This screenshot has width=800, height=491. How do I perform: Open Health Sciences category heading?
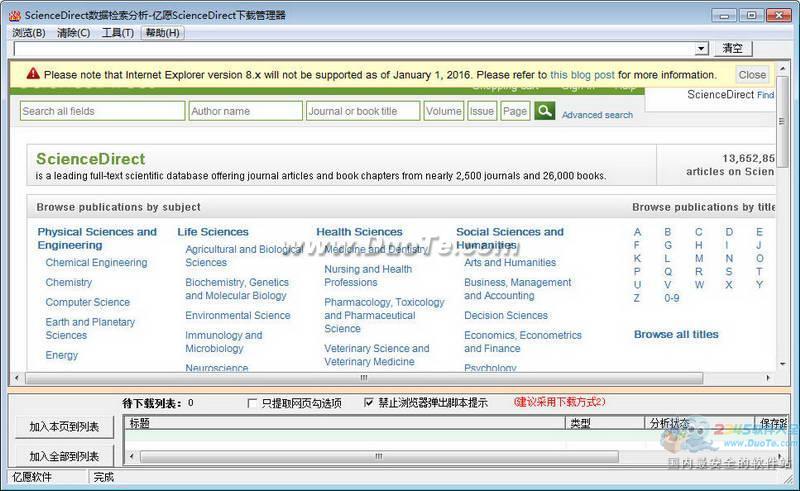359,232
